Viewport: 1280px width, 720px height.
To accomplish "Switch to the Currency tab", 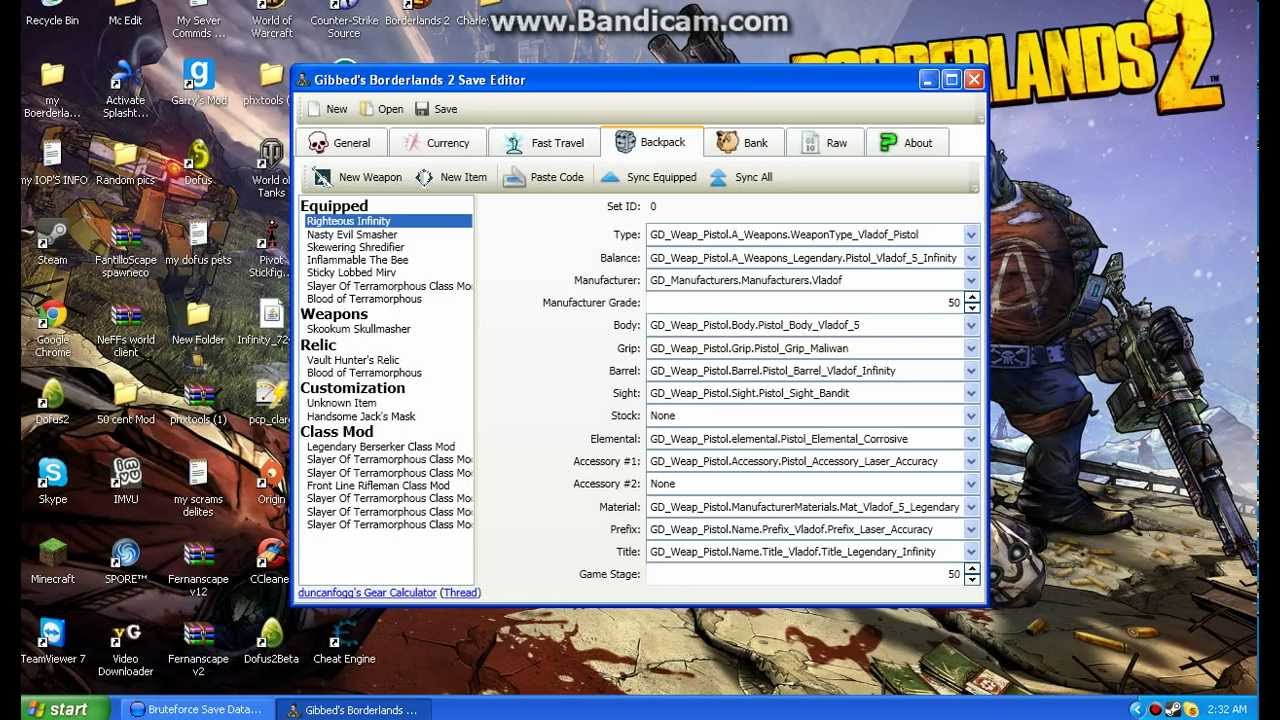I will pyautogui.click(x=437, y=143).
